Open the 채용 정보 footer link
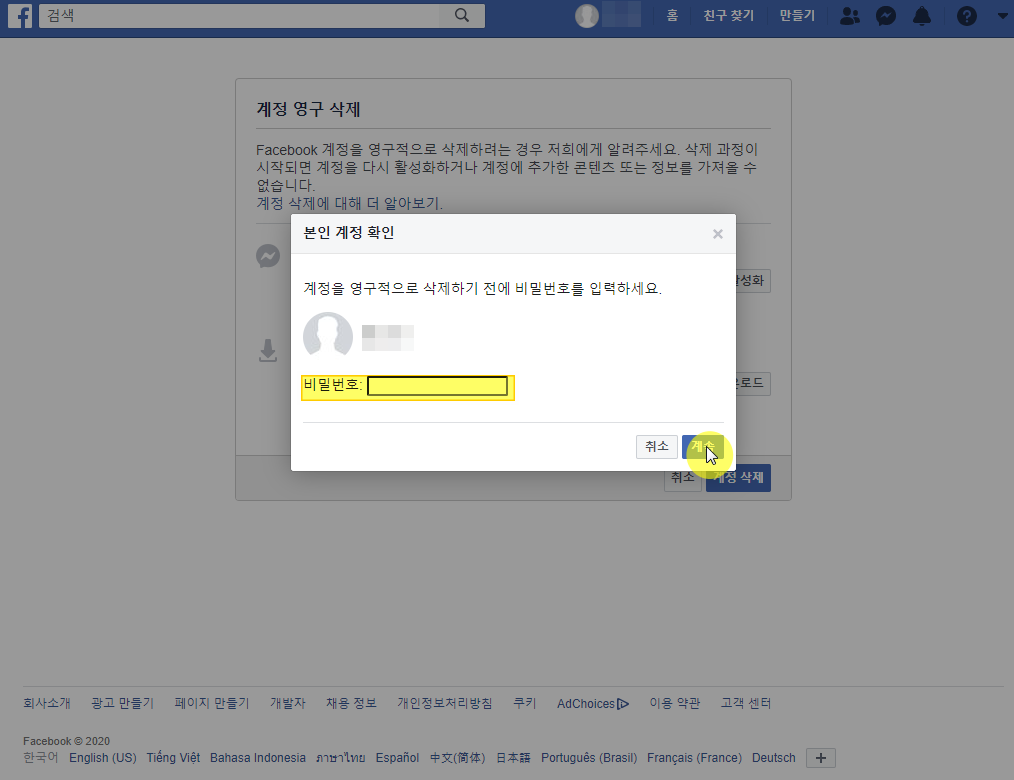1014x780 pixels. point(351,703)
